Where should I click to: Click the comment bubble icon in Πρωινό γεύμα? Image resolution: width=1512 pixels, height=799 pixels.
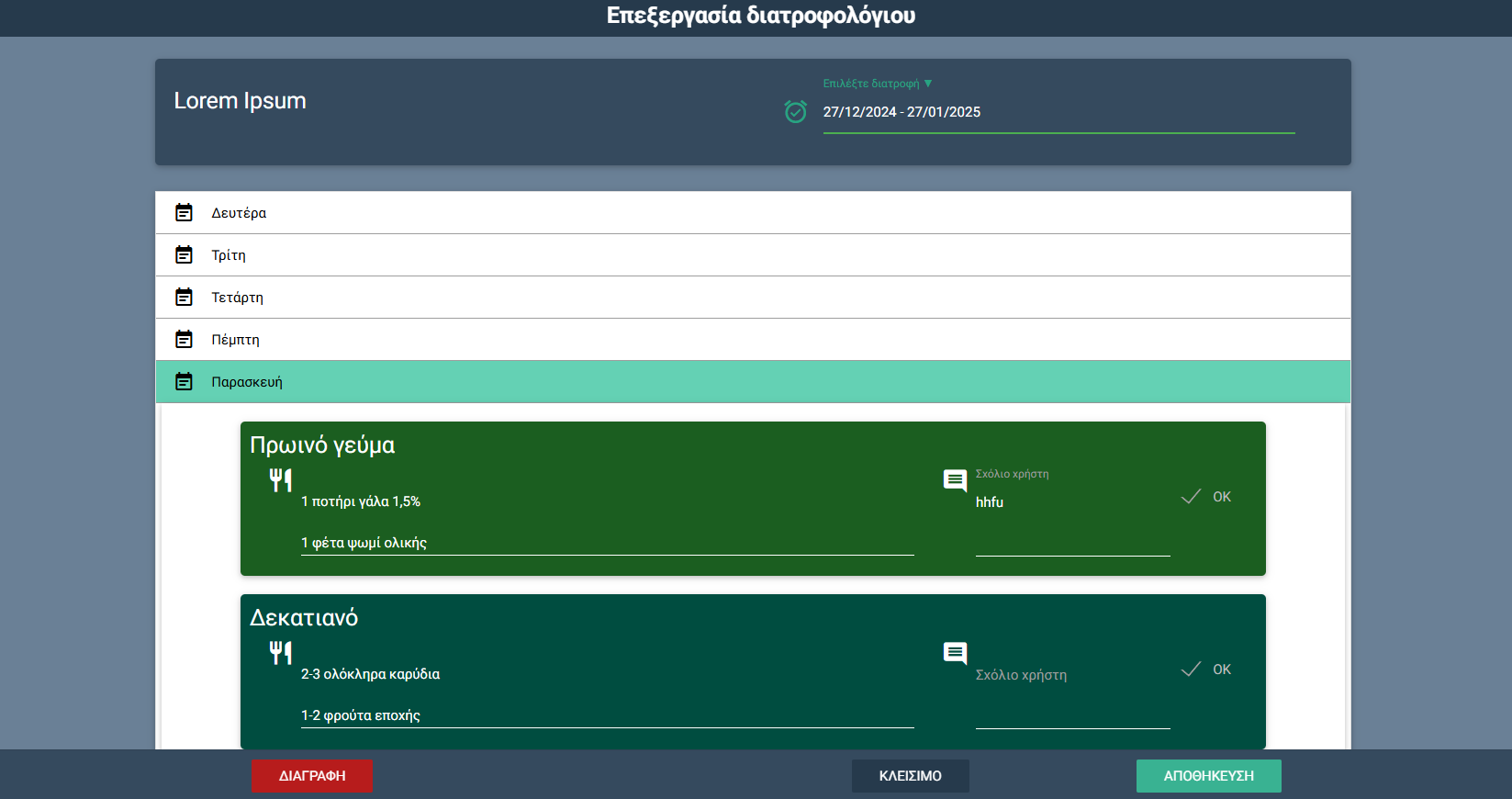(x=955, y=480)
